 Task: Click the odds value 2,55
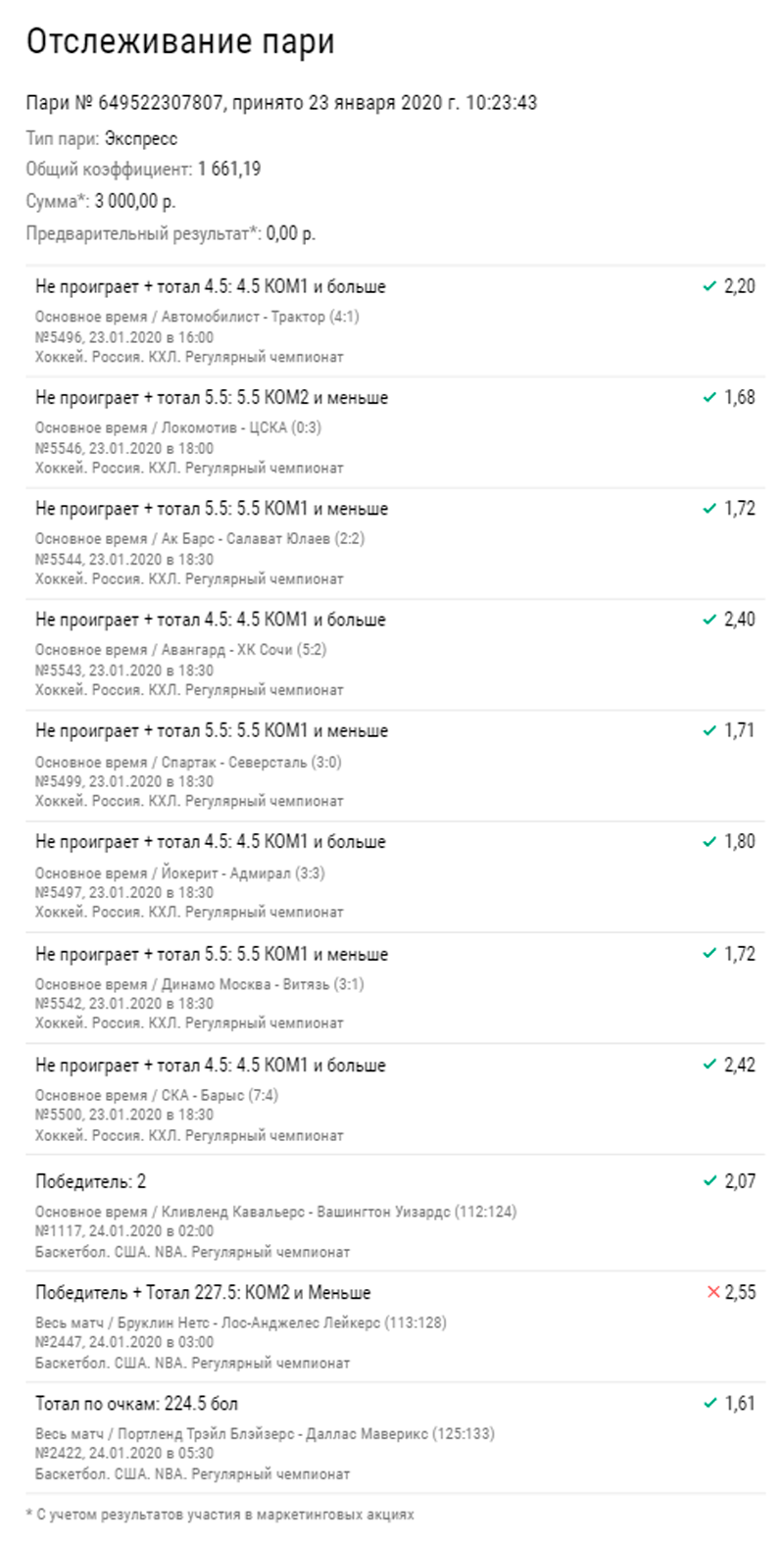coord(740,1292)
